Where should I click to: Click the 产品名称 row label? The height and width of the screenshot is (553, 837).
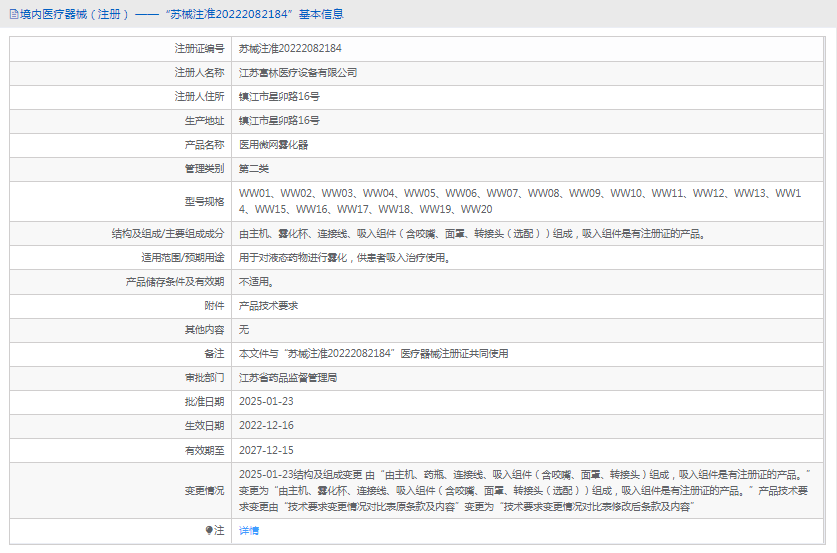(204, 145)
